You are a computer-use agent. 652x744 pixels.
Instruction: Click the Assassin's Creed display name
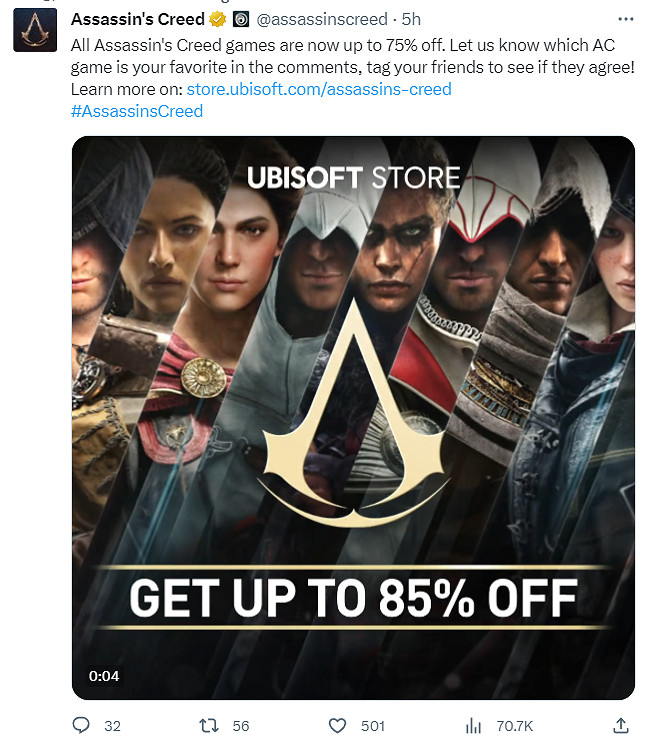coord(138,19)
